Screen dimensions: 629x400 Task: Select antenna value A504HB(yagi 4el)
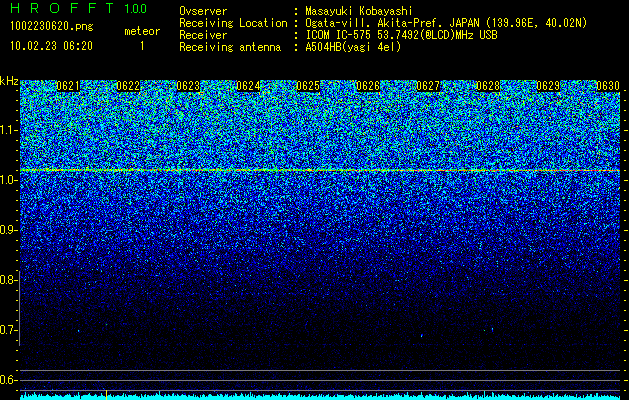pos(353,47)
